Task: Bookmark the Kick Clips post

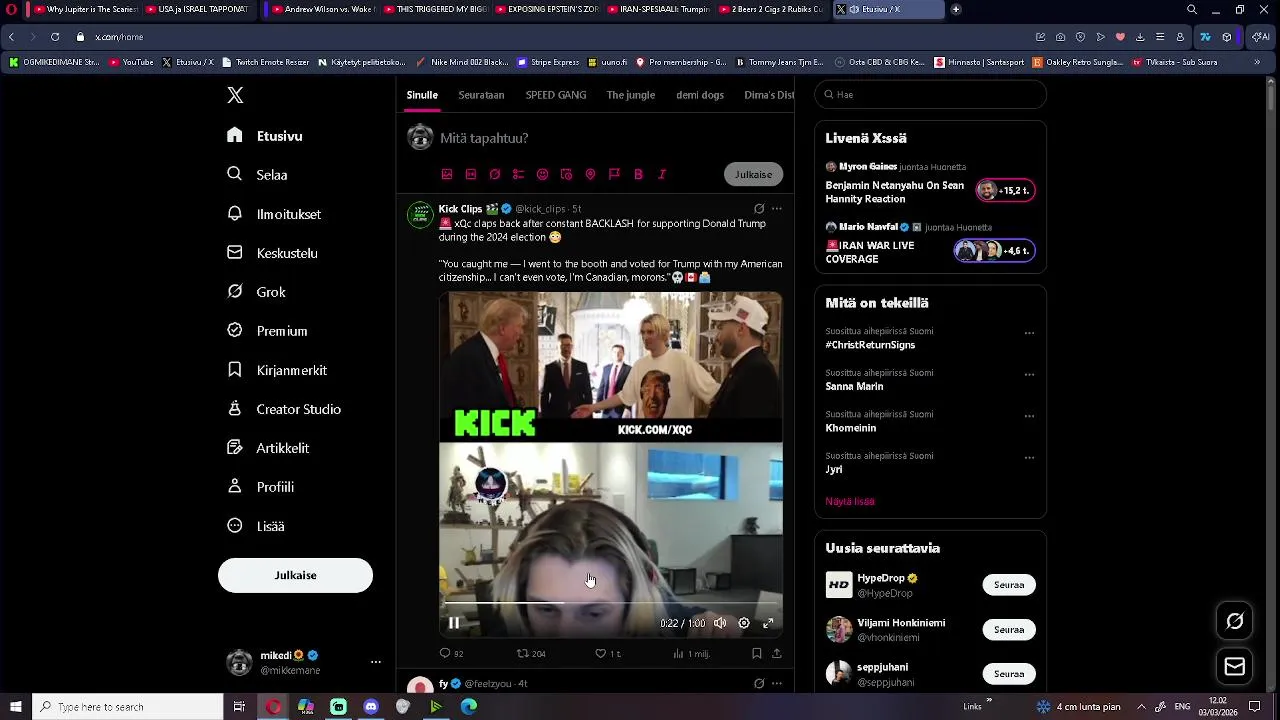Action: click(756, 654)
